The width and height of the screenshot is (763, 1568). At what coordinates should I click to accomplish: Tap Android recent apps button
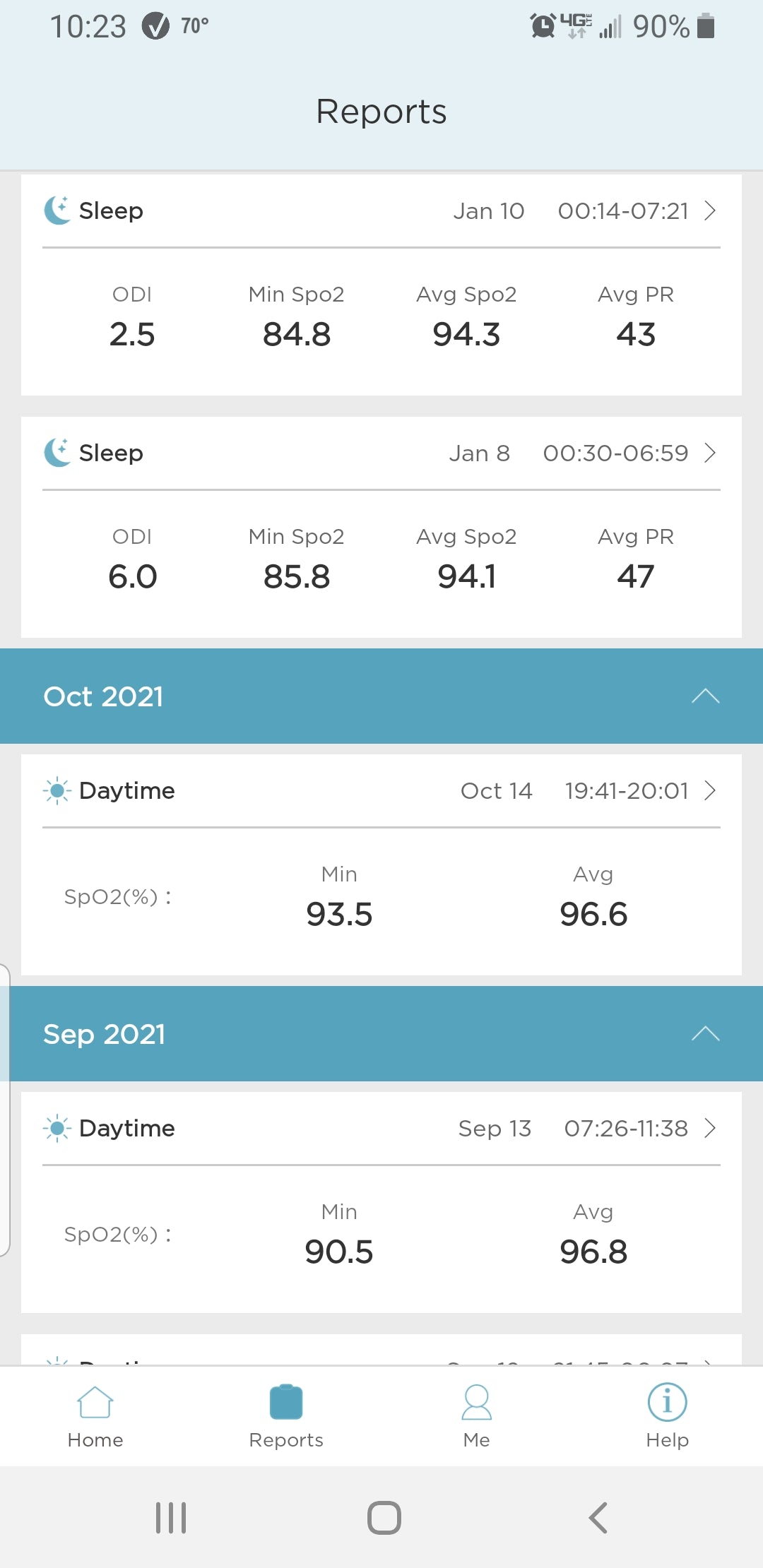pos(171,1518)
